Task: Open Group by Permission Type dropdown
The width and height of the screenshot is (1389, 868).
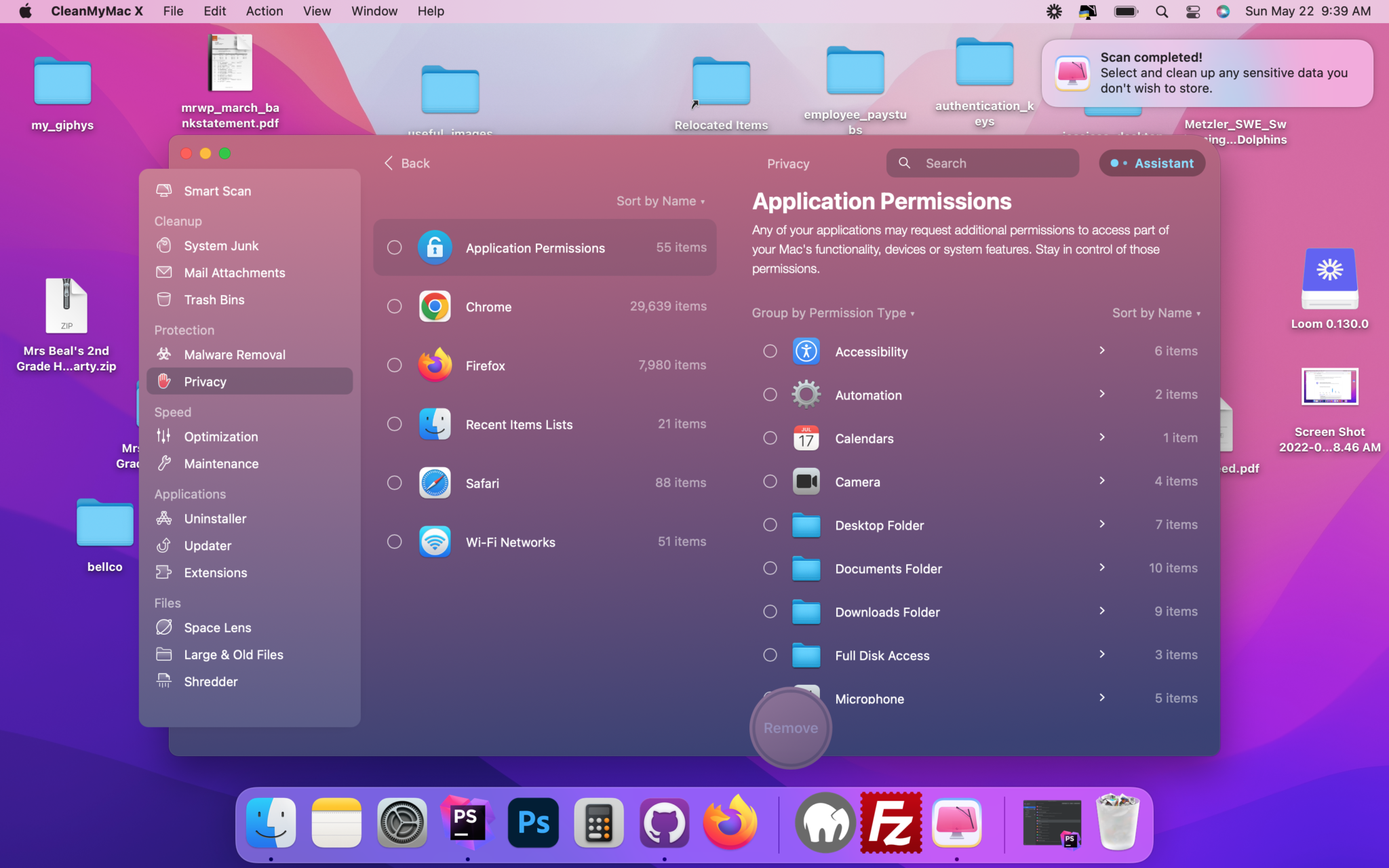Action: coord(833,313)
